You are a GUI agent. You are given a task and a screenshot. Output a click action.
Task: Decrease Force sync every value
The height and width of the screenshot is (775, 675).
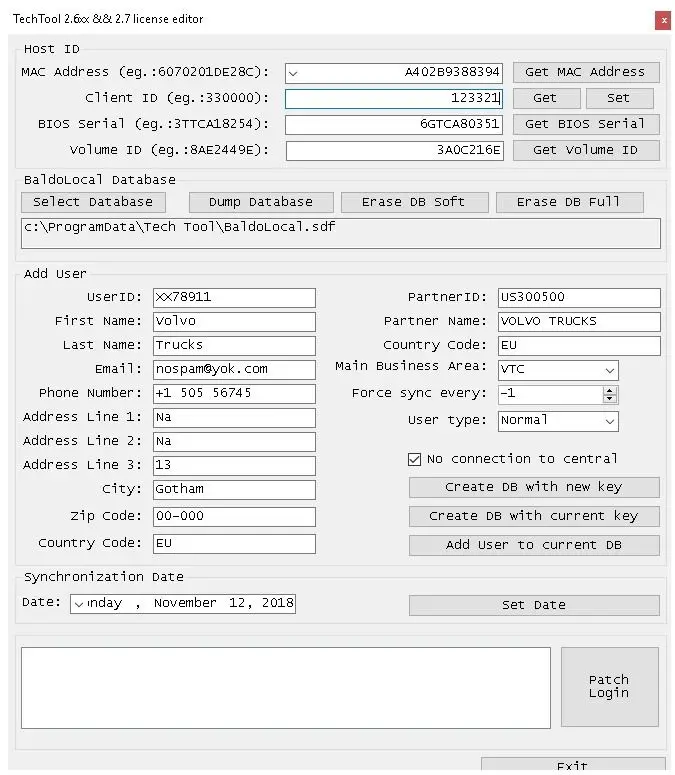pos(609,398)
